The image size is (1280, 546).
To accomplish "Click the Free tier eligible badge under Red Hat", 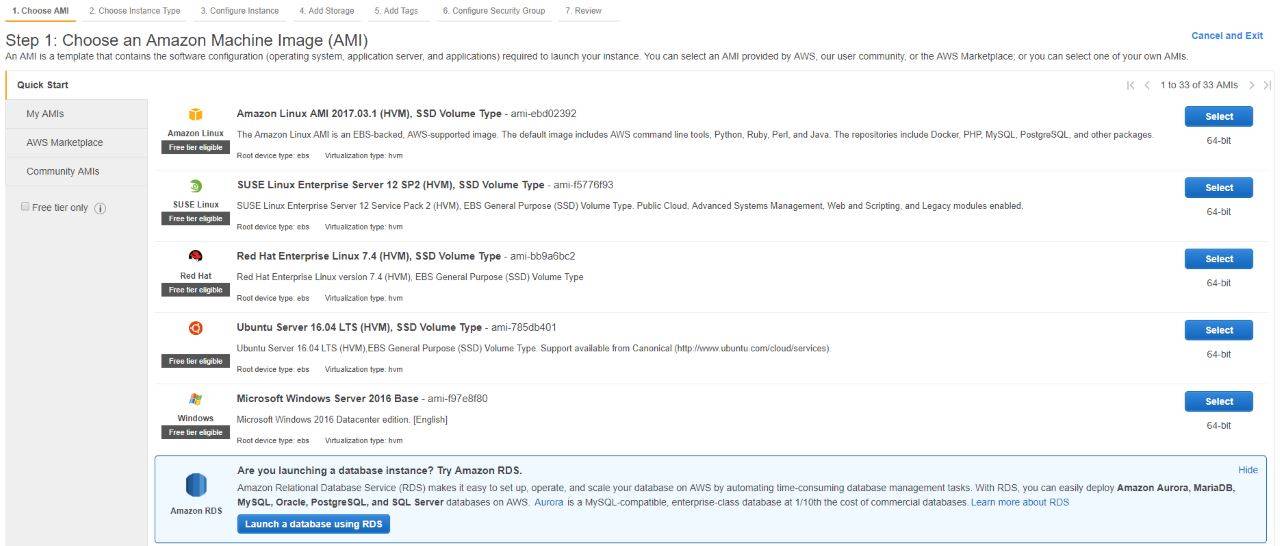I will [196, 290].
